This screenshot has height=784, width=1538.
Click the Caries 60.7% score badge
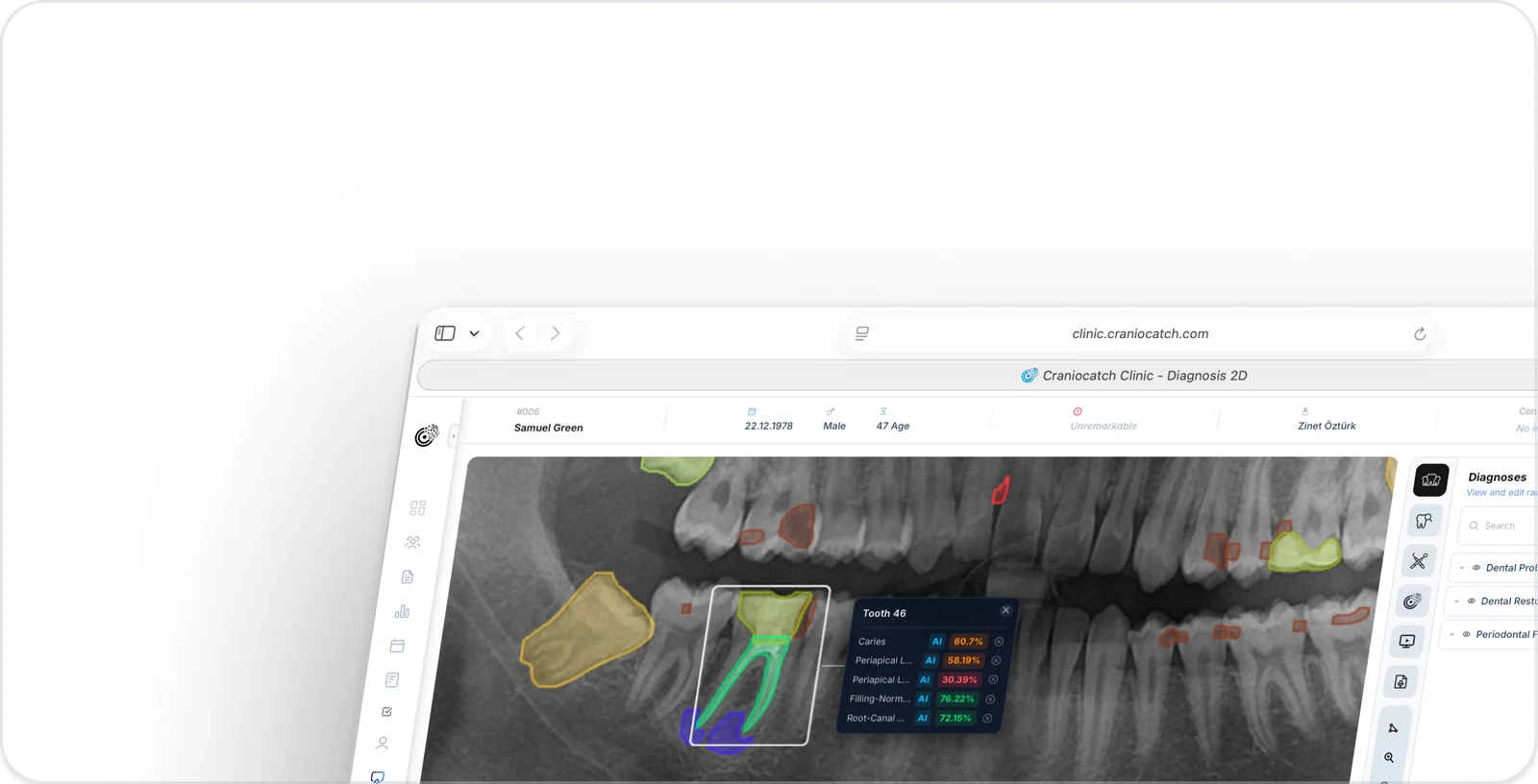point(968,641)
